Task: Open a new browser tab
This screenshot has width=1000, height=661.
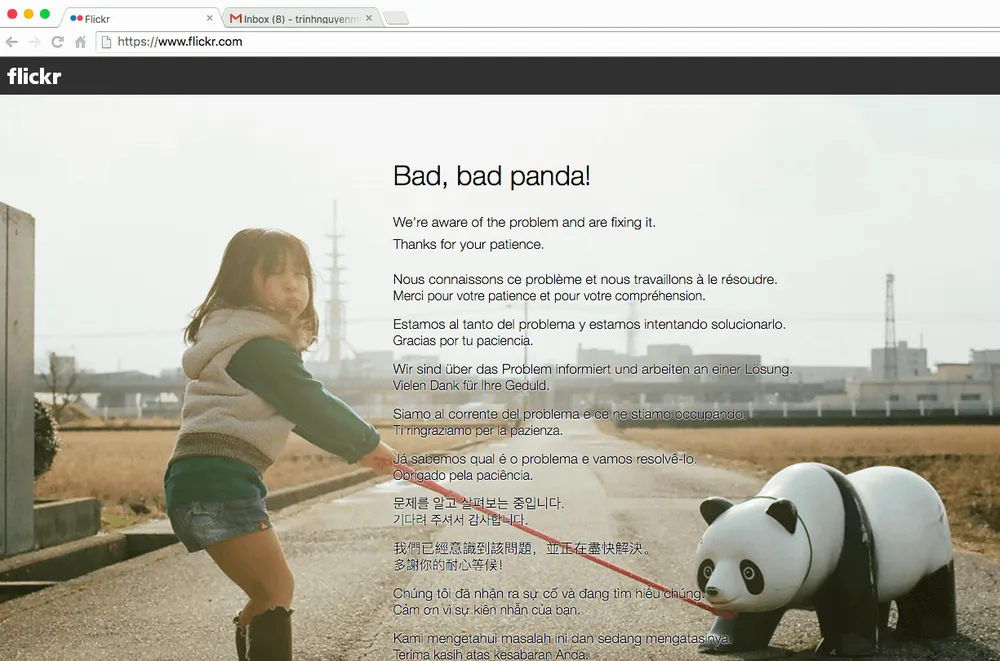Action: pos(395,18)
